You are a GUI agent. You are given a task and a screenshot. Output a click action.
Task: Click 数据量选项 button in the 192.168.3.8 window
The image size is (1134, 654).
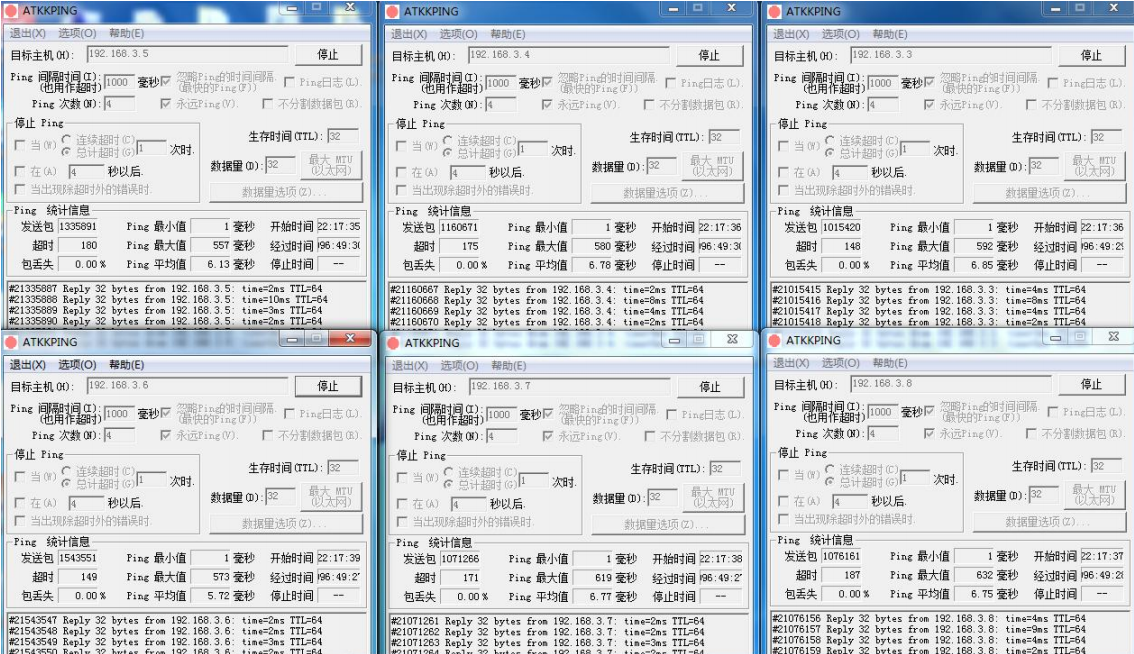[x=1049, y=522]
